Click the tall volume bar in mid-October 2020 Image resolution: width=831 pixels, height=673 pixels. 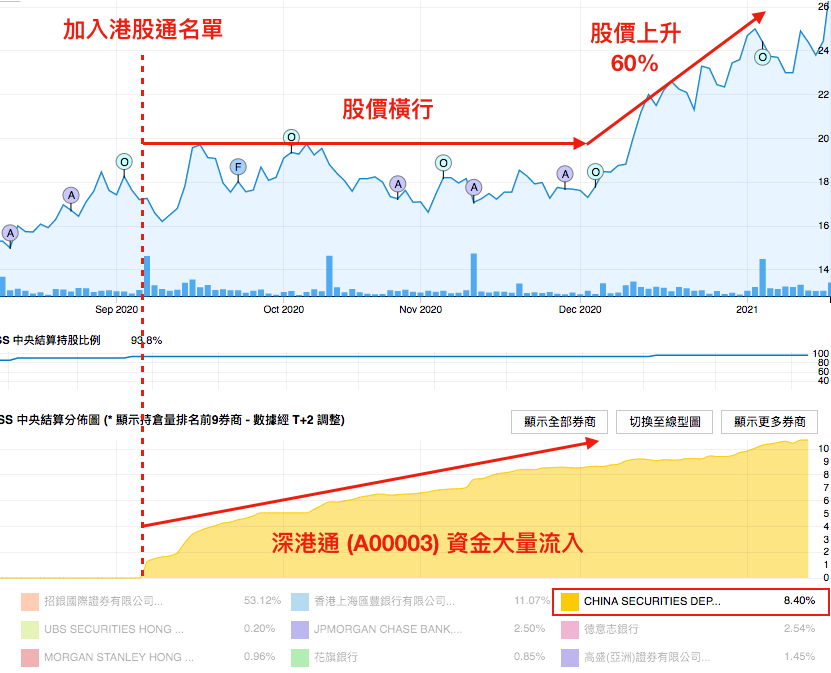point(329,276)
